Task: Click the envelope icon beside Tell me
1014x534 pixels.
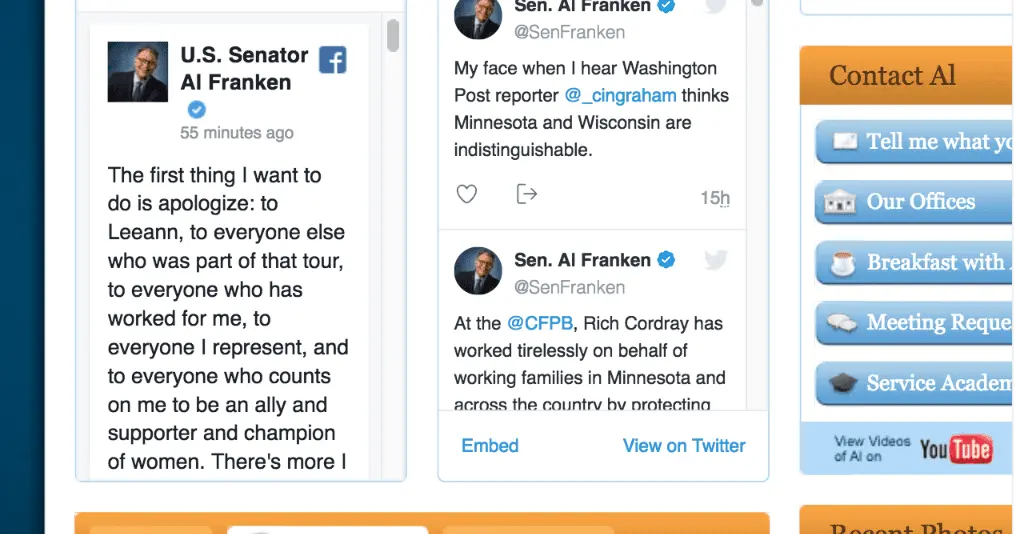Action: [845, 142]
